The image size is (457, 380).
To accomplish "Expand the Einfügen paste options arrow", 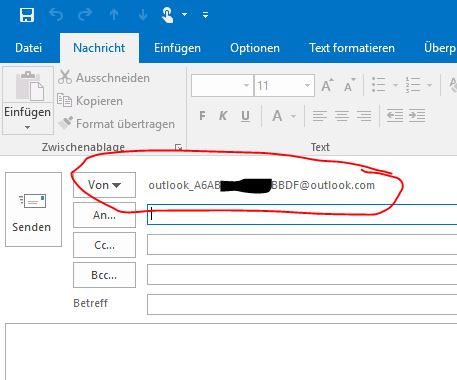I will (27, 127).
